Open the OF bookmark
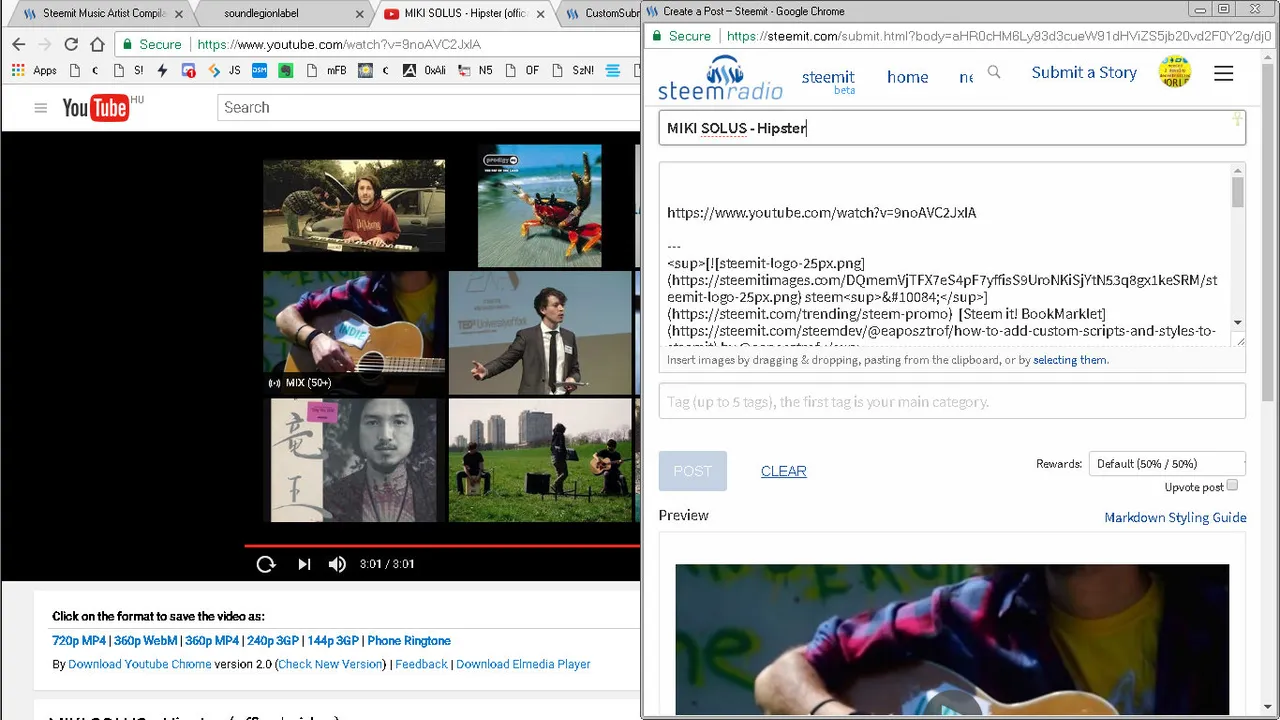The image size is (1280, 720). 523,71
